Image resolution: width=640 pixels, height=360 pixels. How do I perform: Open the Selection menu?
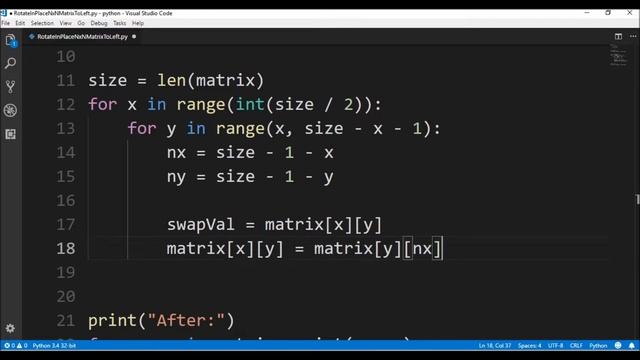(42, 23)
